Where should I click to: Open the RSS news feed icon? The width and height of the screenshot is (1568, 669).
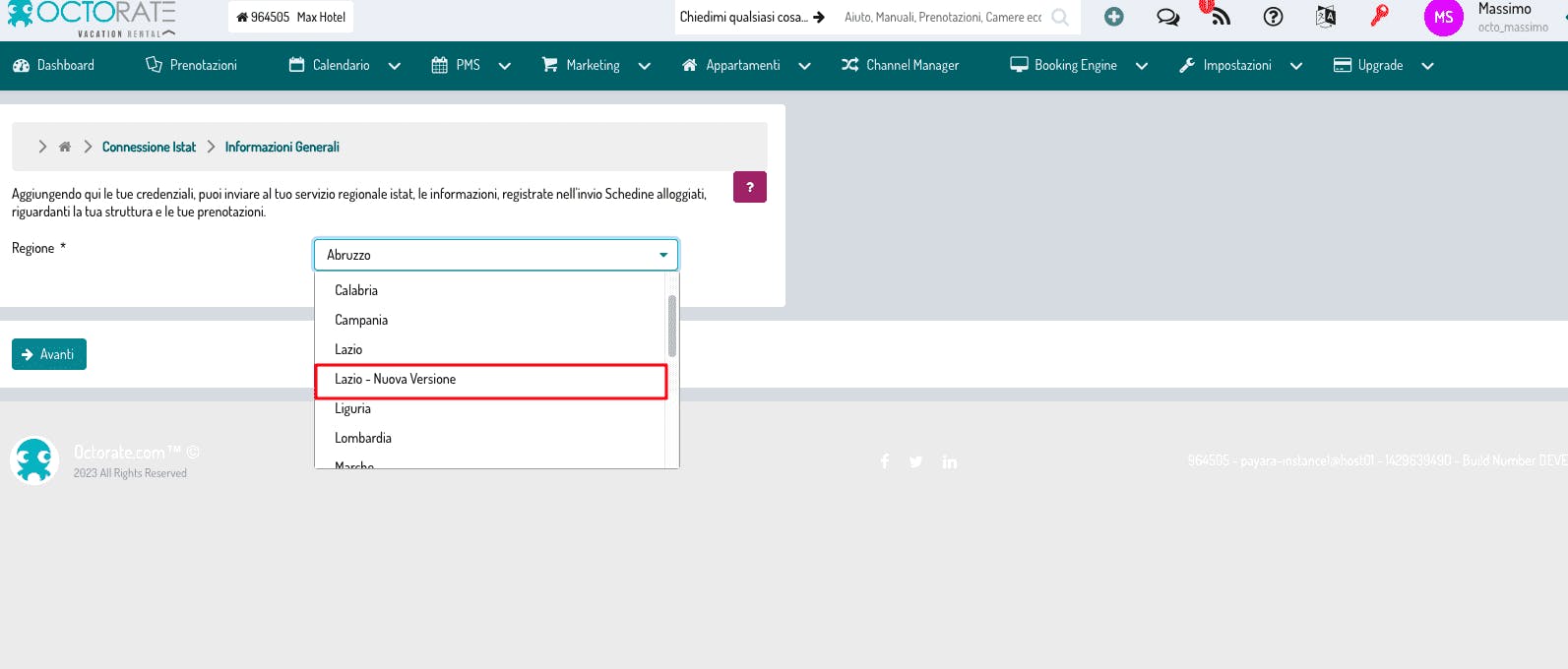(x=1219, y=16)
